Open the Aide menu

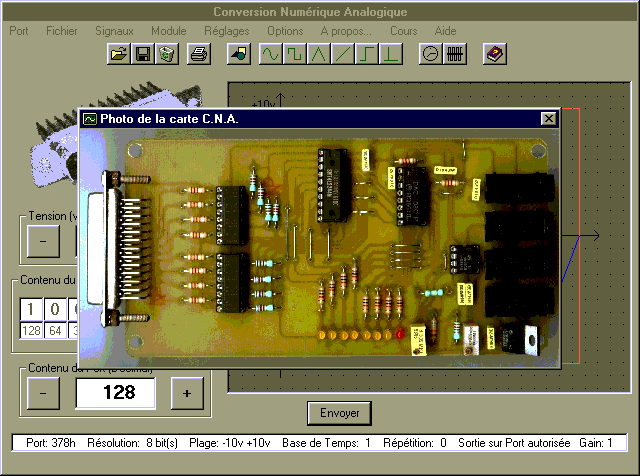[445, 31]
